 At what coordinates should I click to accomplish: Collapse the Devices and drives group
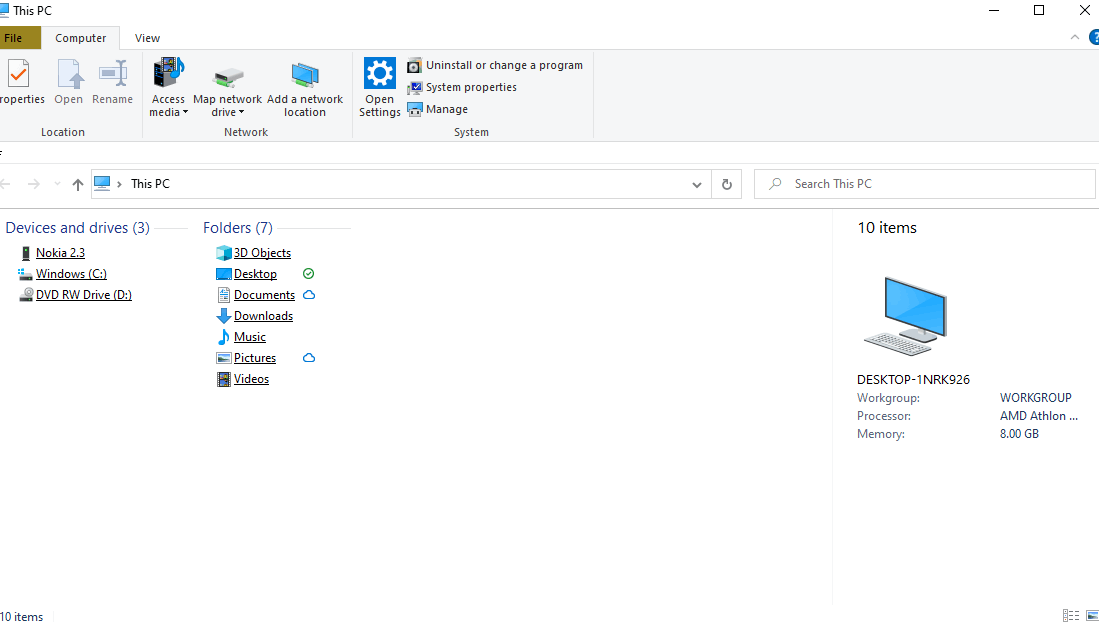pyautogui.click(x=77, y=228)
